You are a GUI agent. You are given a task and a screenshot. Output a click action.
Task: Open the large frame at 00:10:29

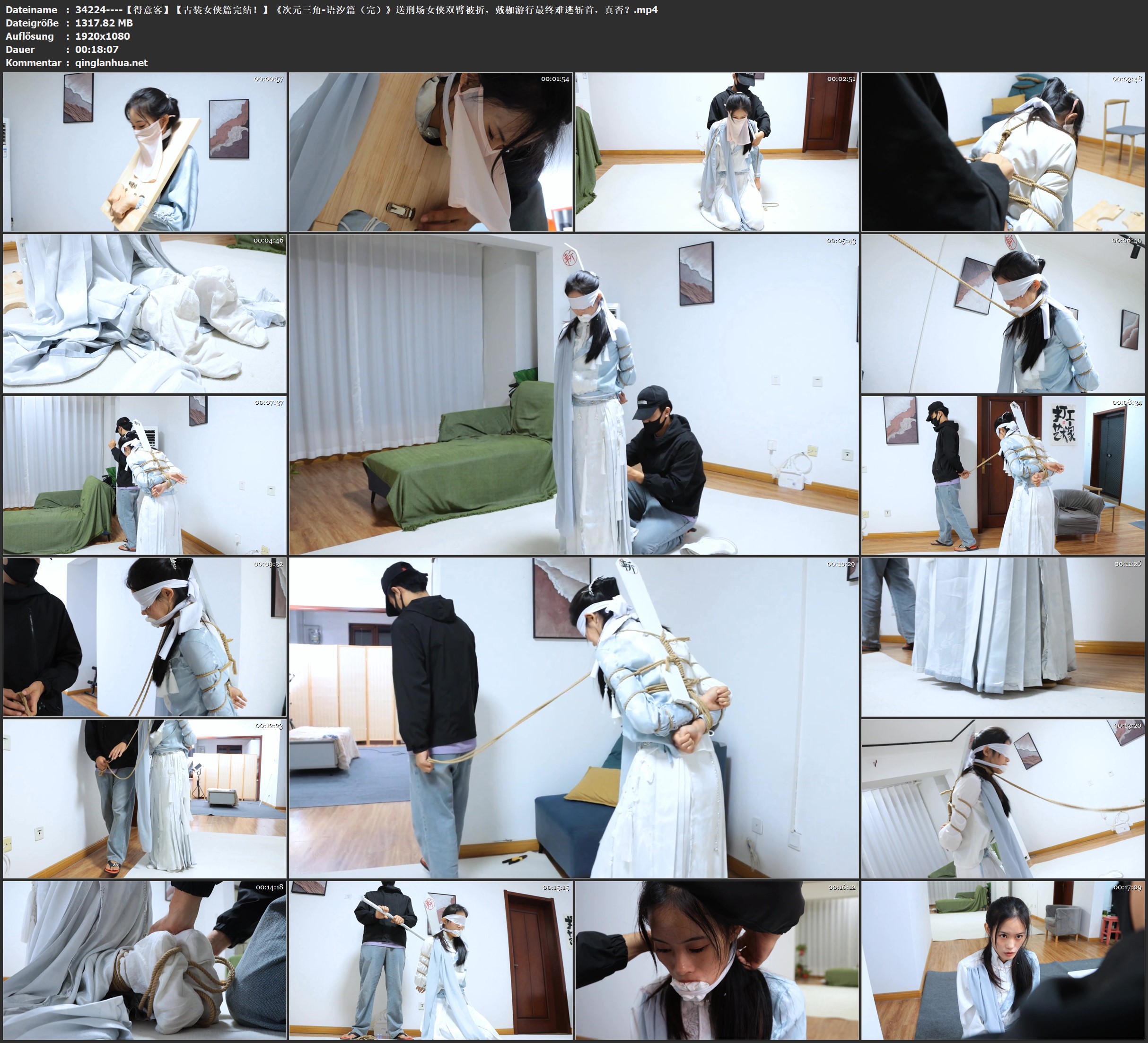[573, 718]
